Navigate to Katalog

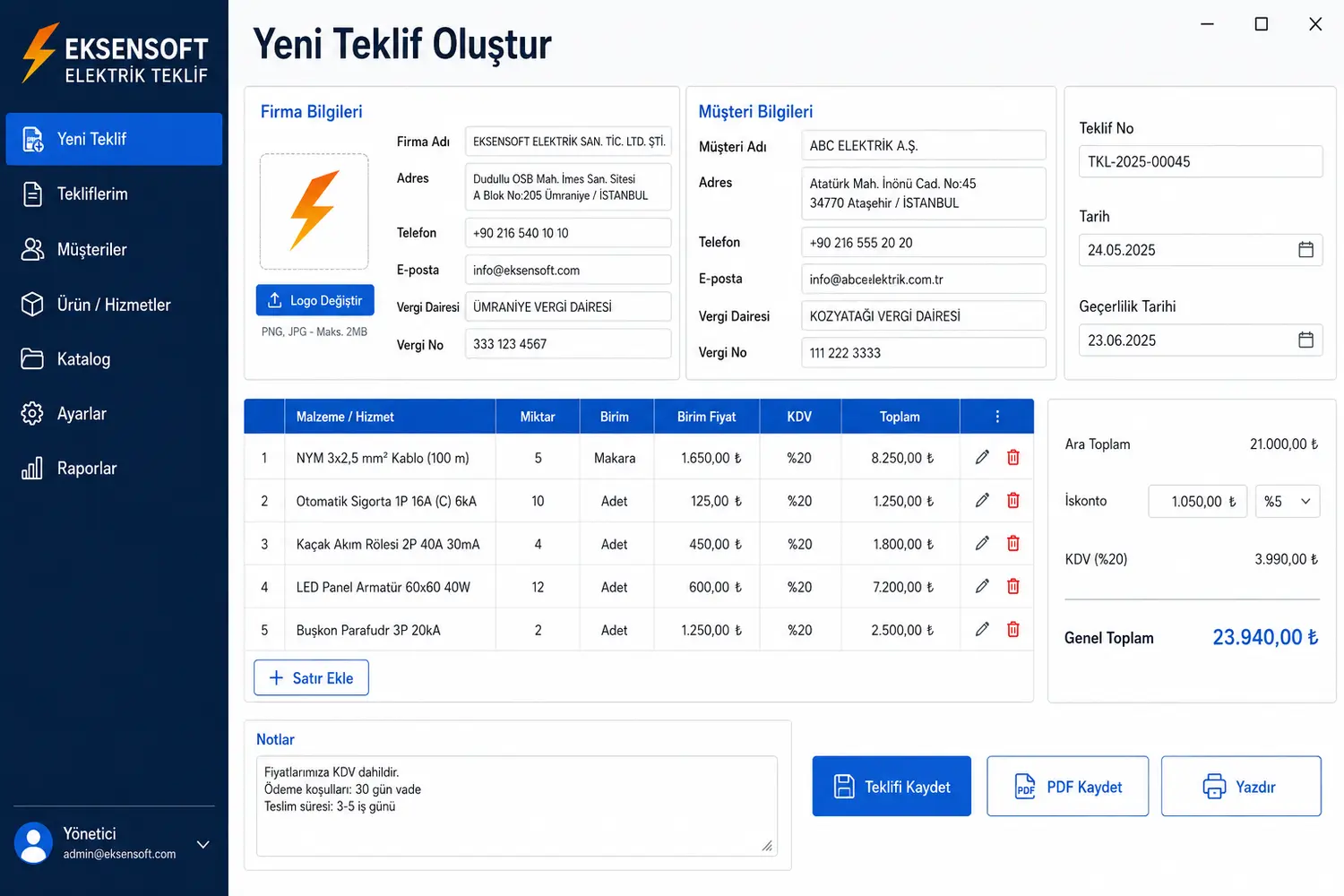[x=114, y=359]
